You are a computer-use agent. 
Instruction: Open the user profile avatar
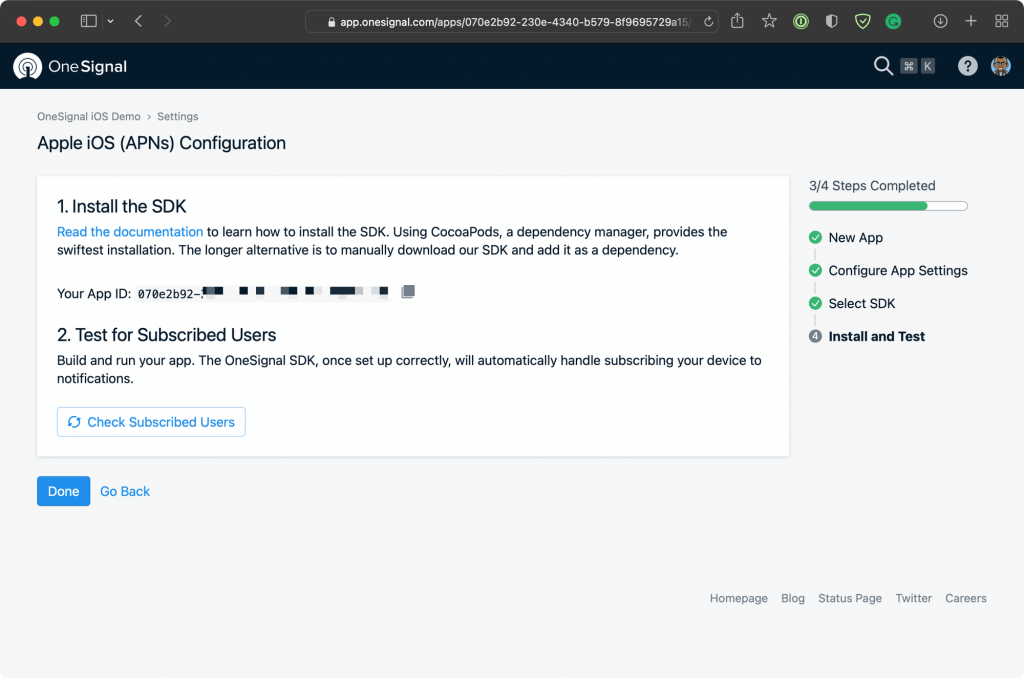[x=1000, y=66]
